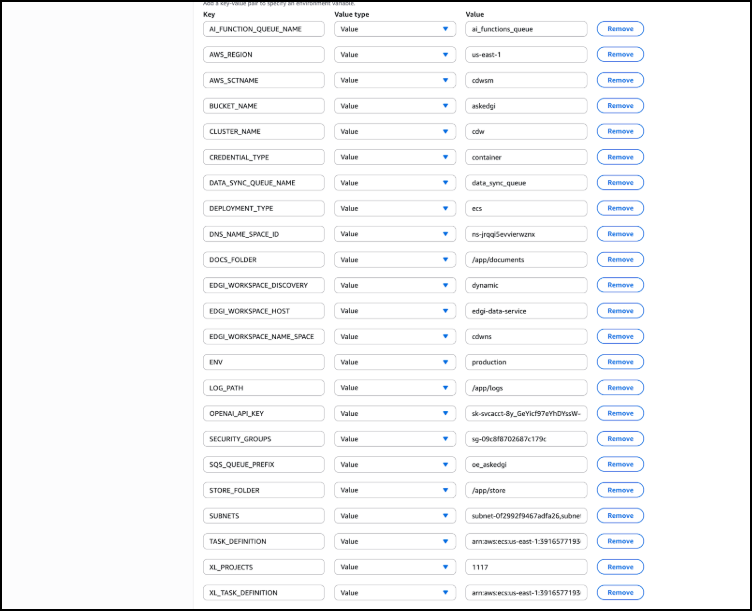Screen dimensions: 752x611
Task: Remove the AI_FUNCTION_QUEUE_NAME variable
Action: (x=620, y=29)
